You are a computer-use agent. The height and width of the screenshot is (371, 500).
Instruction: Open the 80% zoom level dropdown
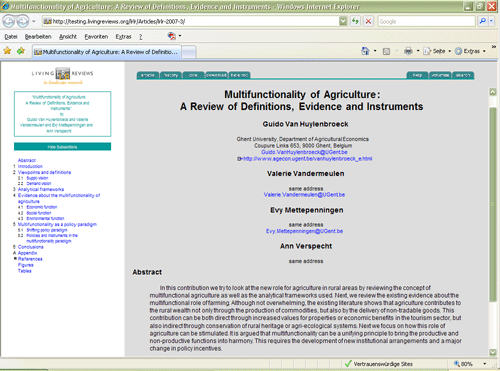pos(485,364)
